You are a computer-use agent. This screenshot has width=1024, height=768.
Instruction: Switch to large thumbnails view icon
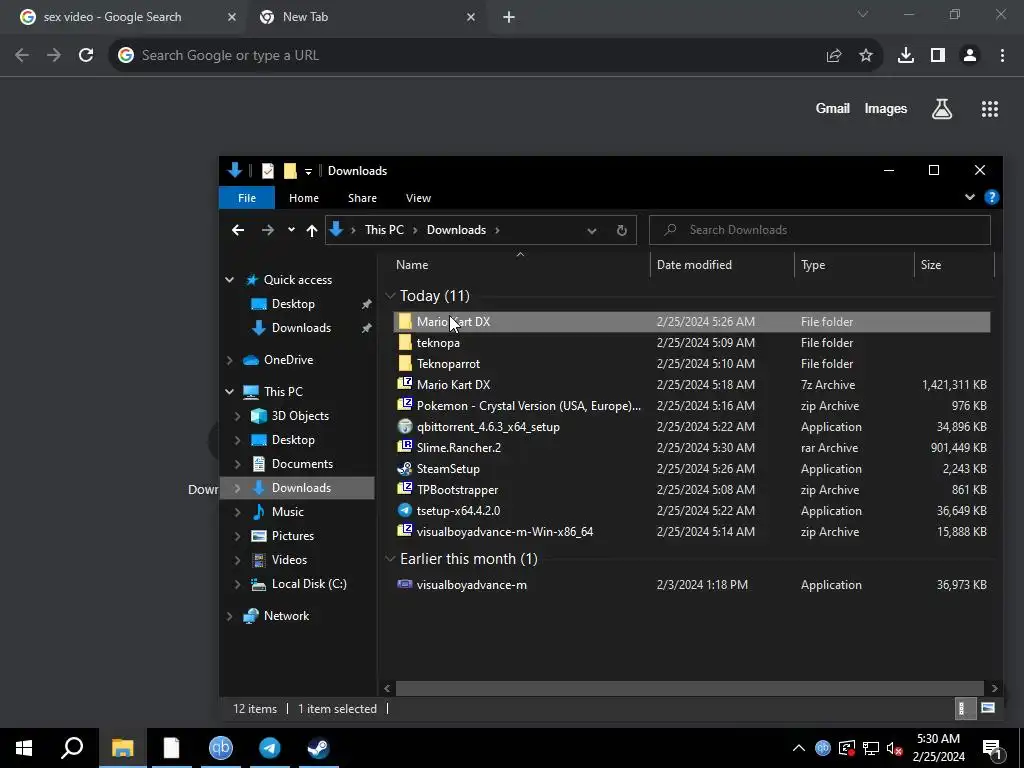click(x=988, y=709)
